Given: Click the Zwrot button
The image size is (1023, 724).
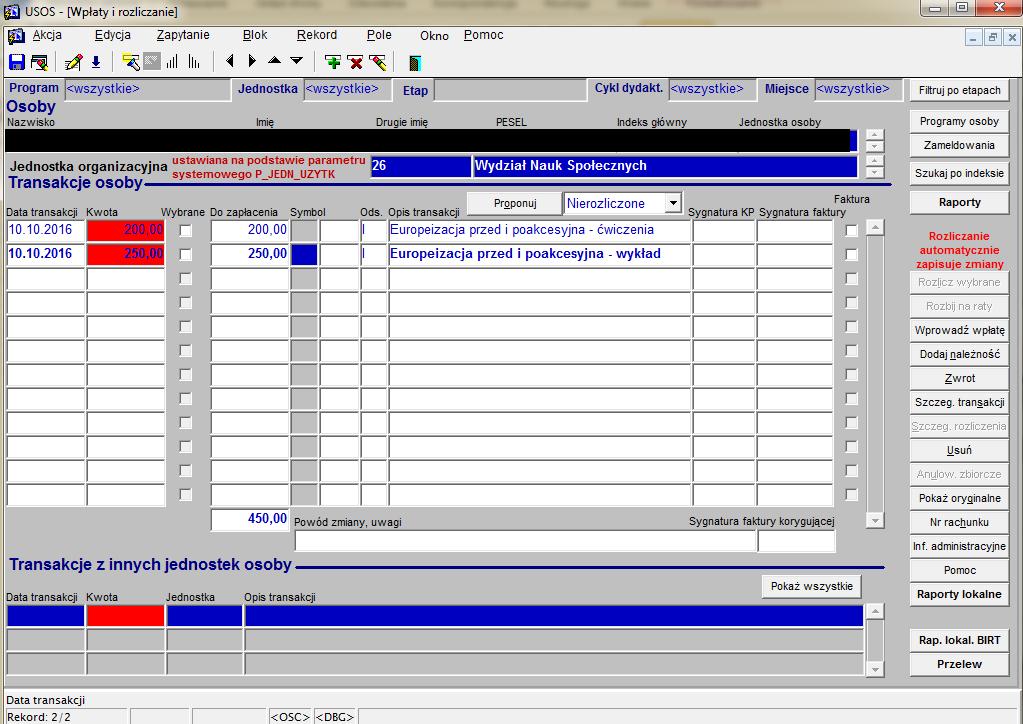Looking at the screenshot, I should [959, 378].
